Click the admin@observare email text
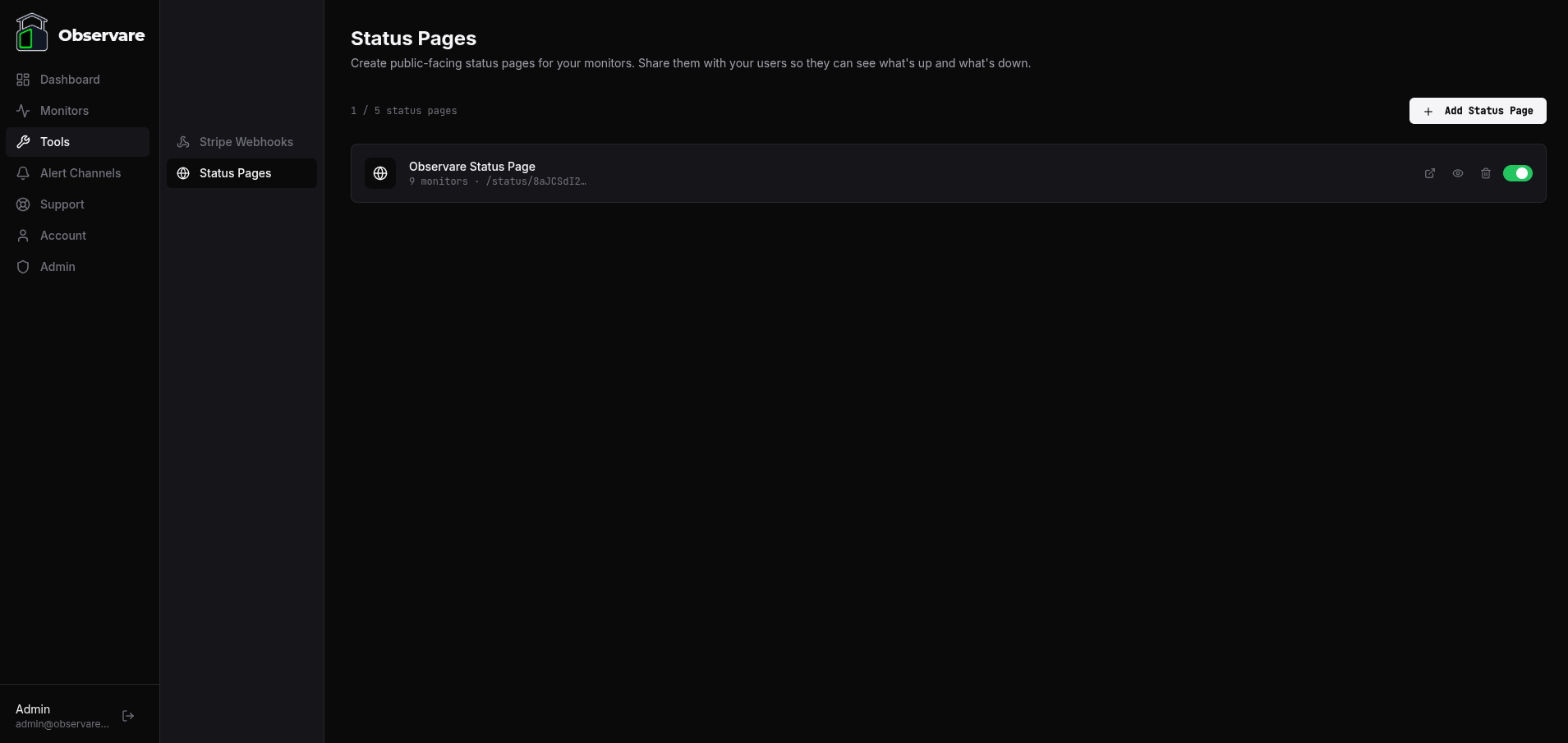Image resolution: width=1568 pixels, height=743 pixels. tap(62, 724)
